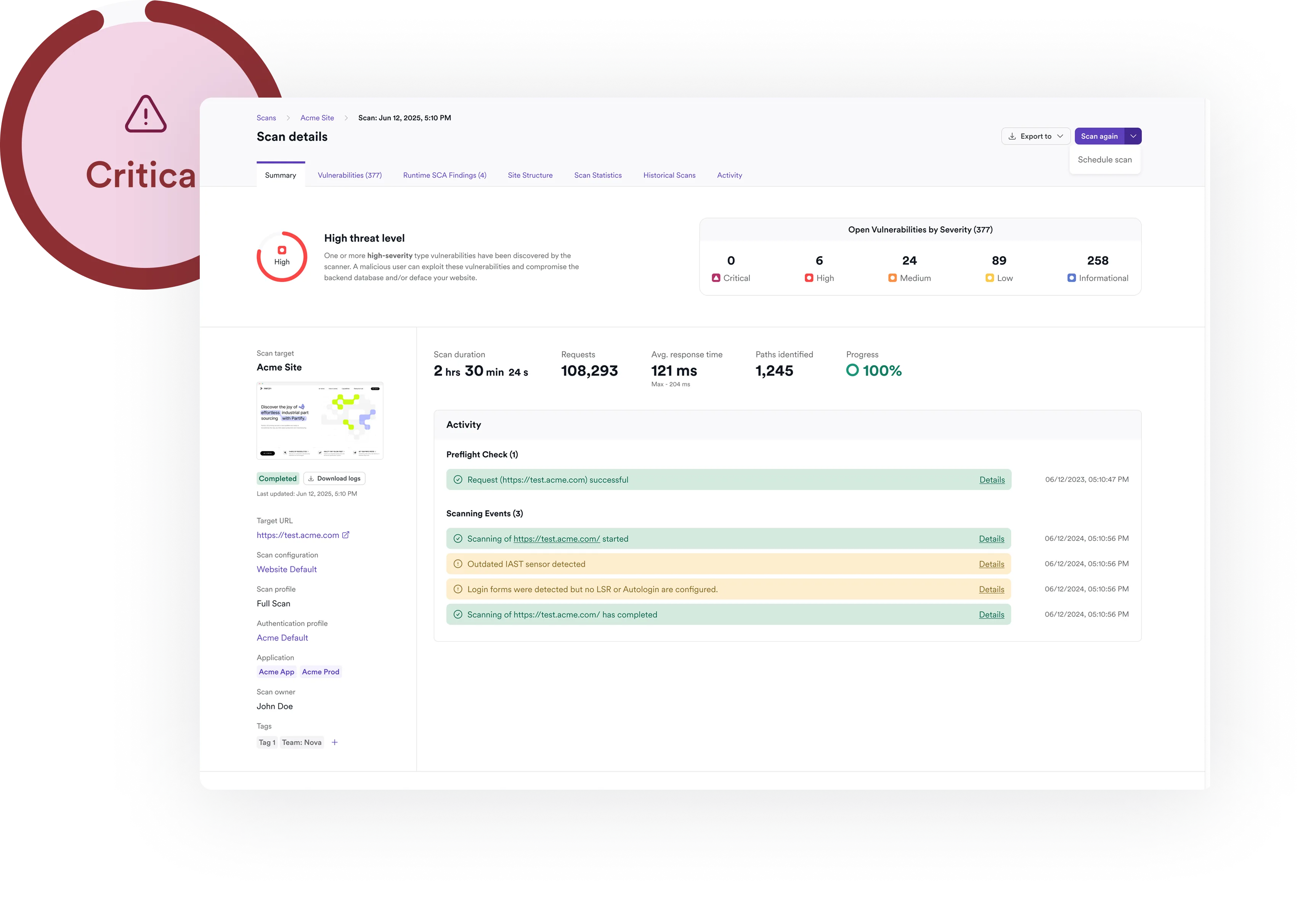Image resolution: width=1316 pixels, height=898 pixels.
Task: Click the Low severity yellow icon
Action: (x=989, y=278)
